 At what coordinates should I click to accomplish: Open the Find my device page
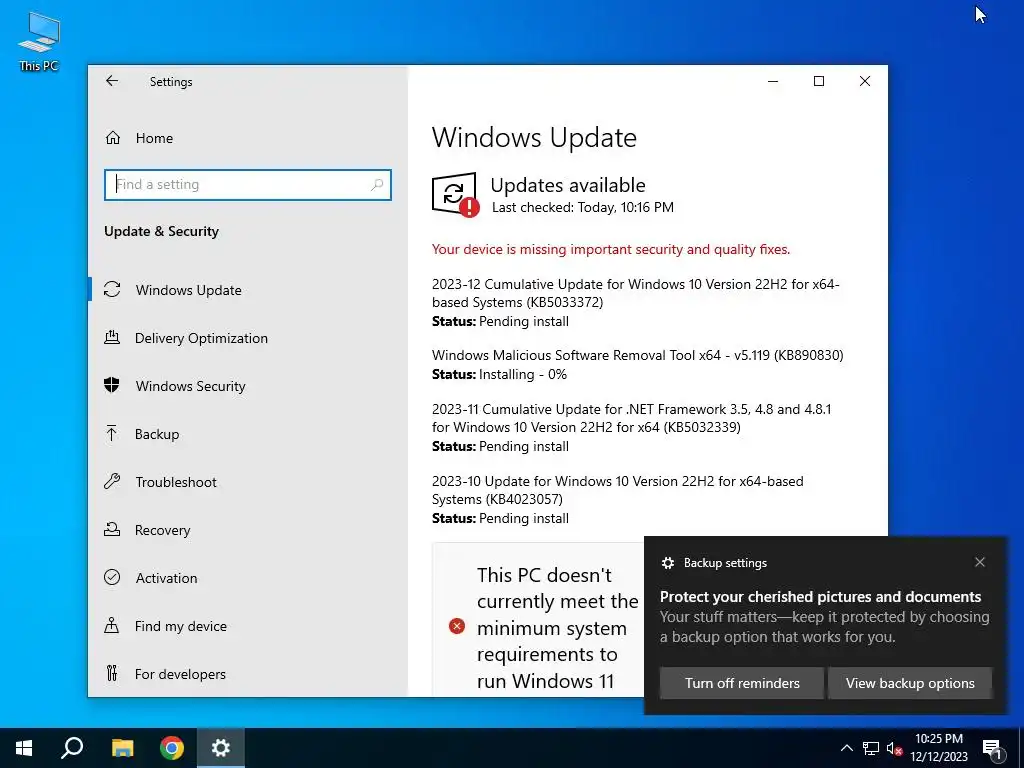[180, 626]
